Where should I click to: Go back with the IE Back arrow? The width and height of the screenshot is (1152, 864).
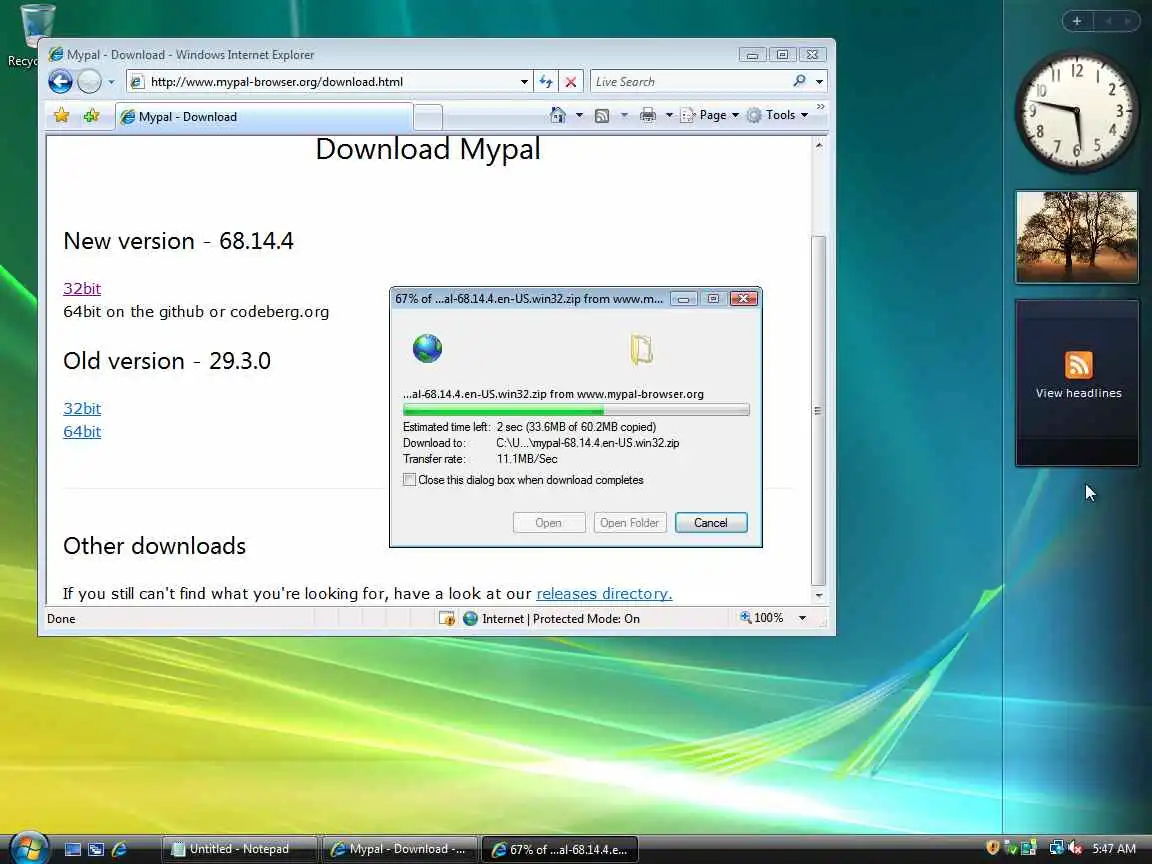pos(60,82)
